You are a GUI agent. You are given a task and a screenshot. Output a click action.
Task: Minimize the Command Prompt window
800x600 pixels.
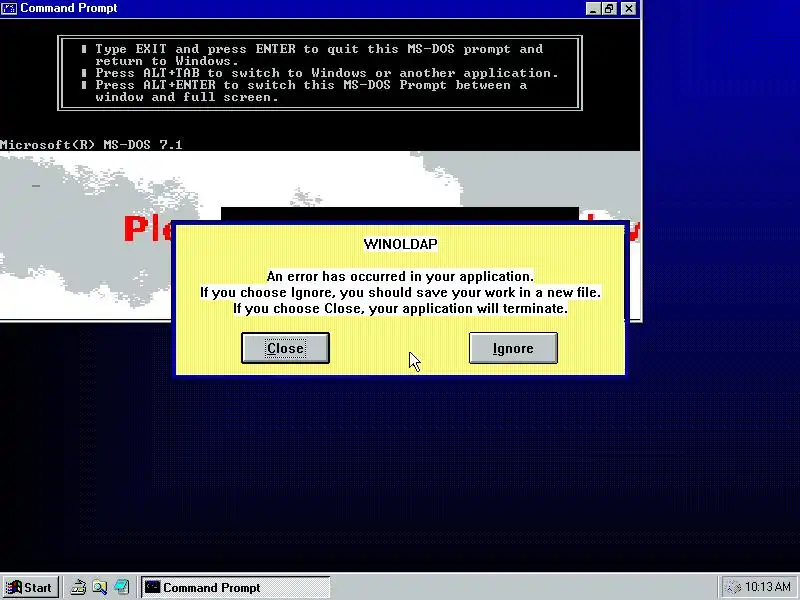[x=593, y=9]
